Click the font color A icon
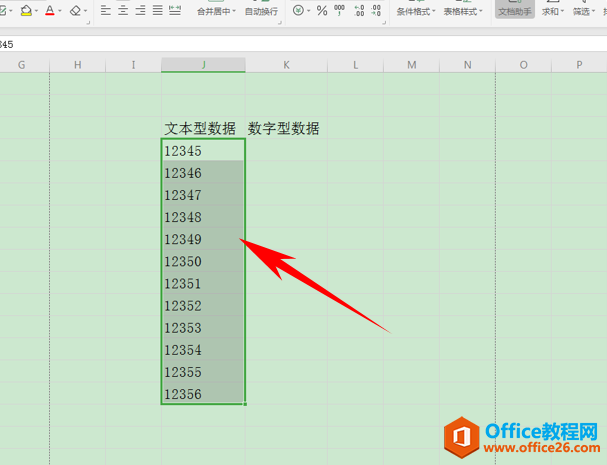607x465 pixels. tap(50, 10)
